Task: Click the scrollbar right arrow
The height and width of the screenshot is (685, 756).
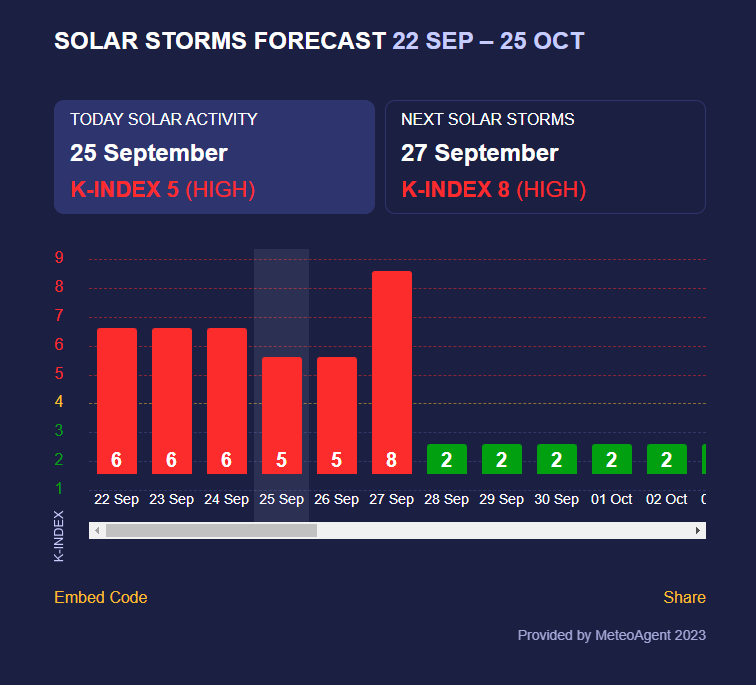Action: 698,531
